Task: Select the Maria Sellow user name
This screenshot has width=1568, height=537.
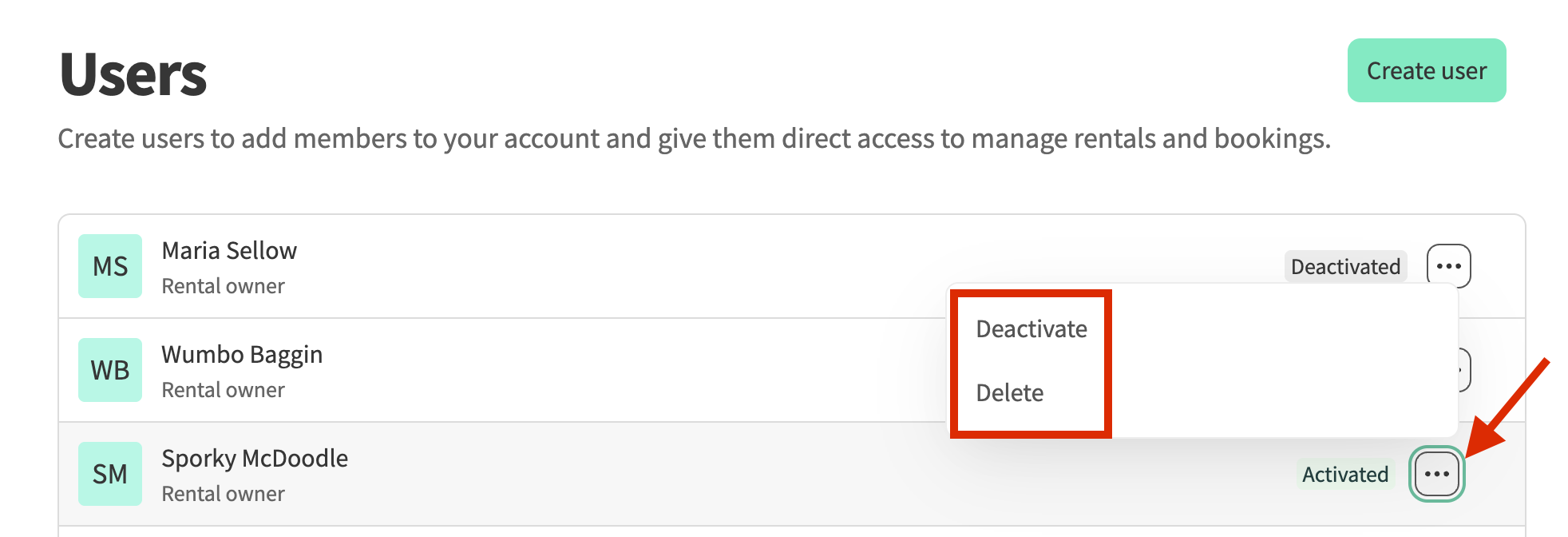Action: 229,251
